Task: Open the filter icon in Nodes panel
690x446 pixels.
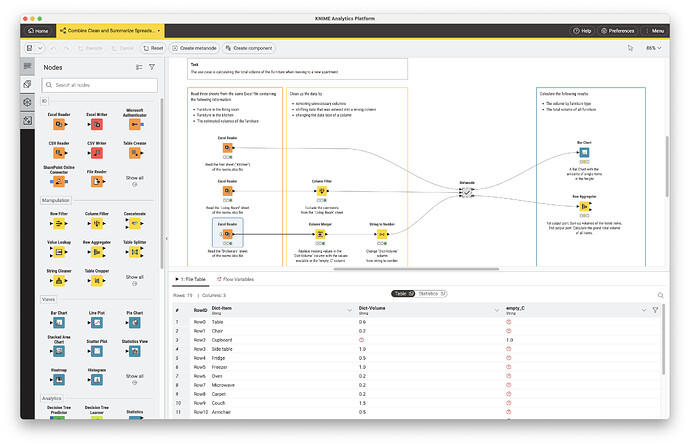Action: tap(152, 67)
